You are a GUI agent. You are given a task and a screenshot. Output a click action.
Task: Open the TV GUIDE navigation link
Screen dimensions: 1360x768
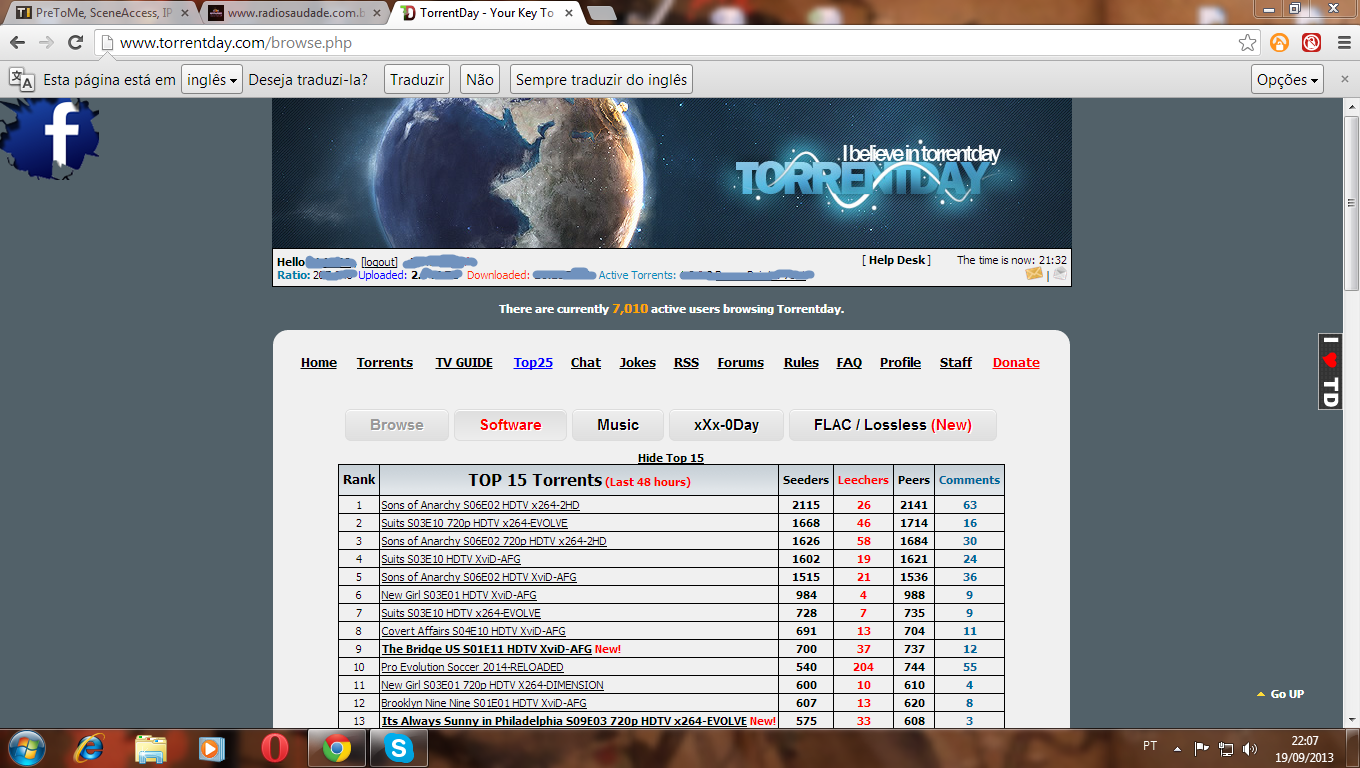464,363
